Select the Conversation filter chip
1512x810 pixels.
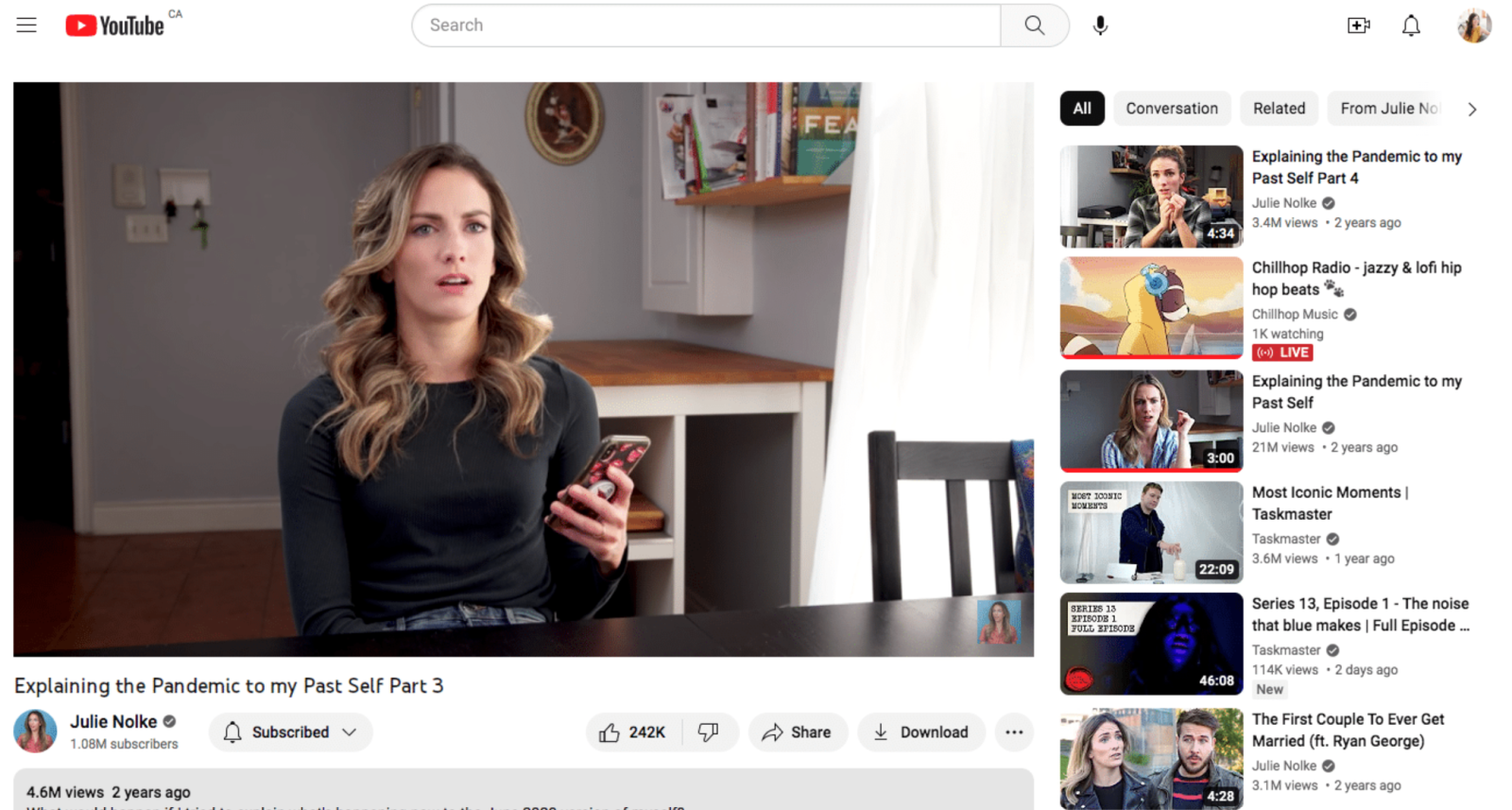[1172, 109]
